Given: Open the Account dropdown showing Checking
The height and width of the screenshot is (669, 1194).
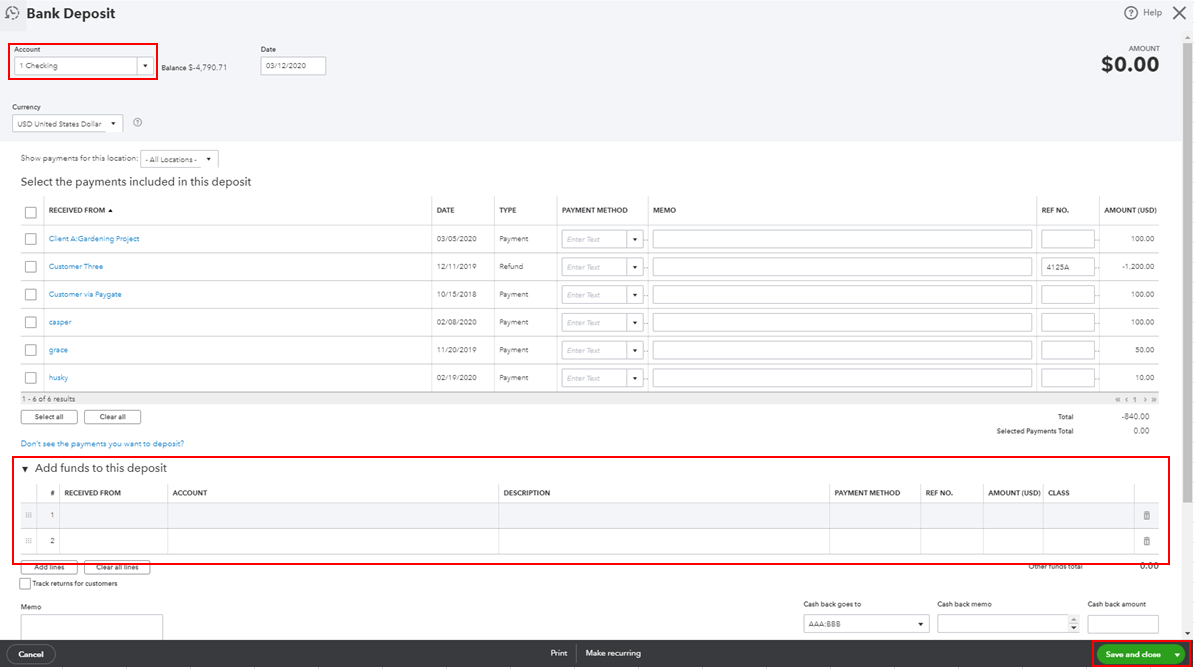Looking at the screenshot, I should tap(145, 66).
